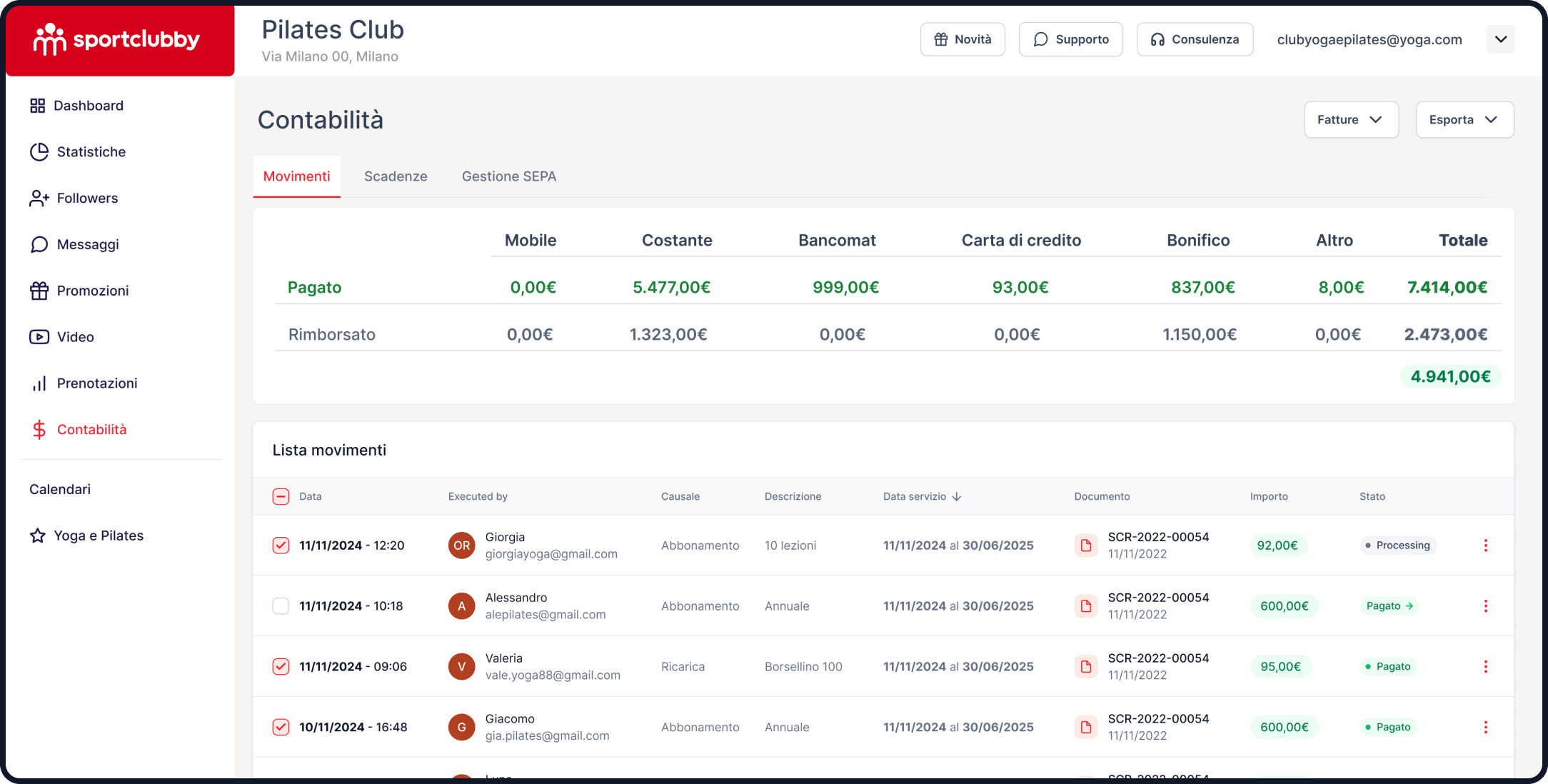The height and width of the screenshot is (784, 1548).
Task: Select the Promozioni gift icon
Action: click(39, 291)
